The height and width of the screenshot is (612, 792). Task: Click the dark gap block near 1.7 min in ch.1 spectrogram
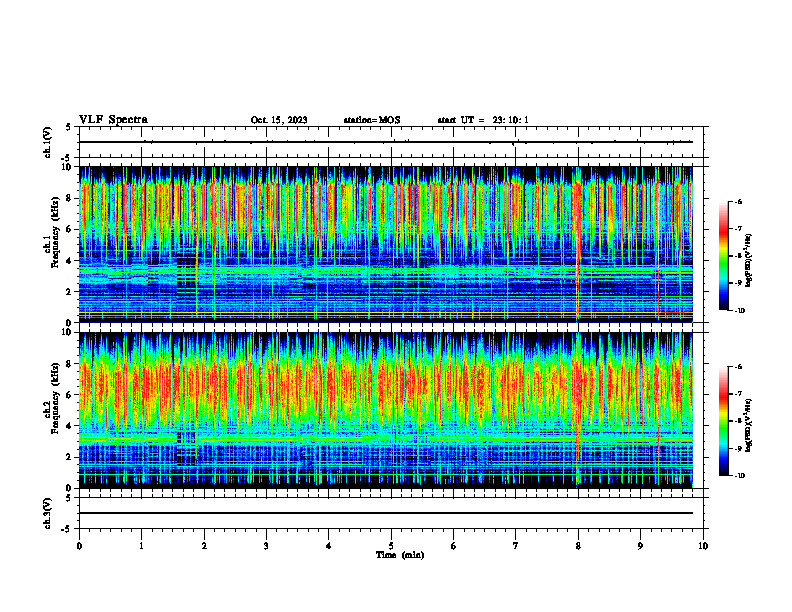point(186,278)
